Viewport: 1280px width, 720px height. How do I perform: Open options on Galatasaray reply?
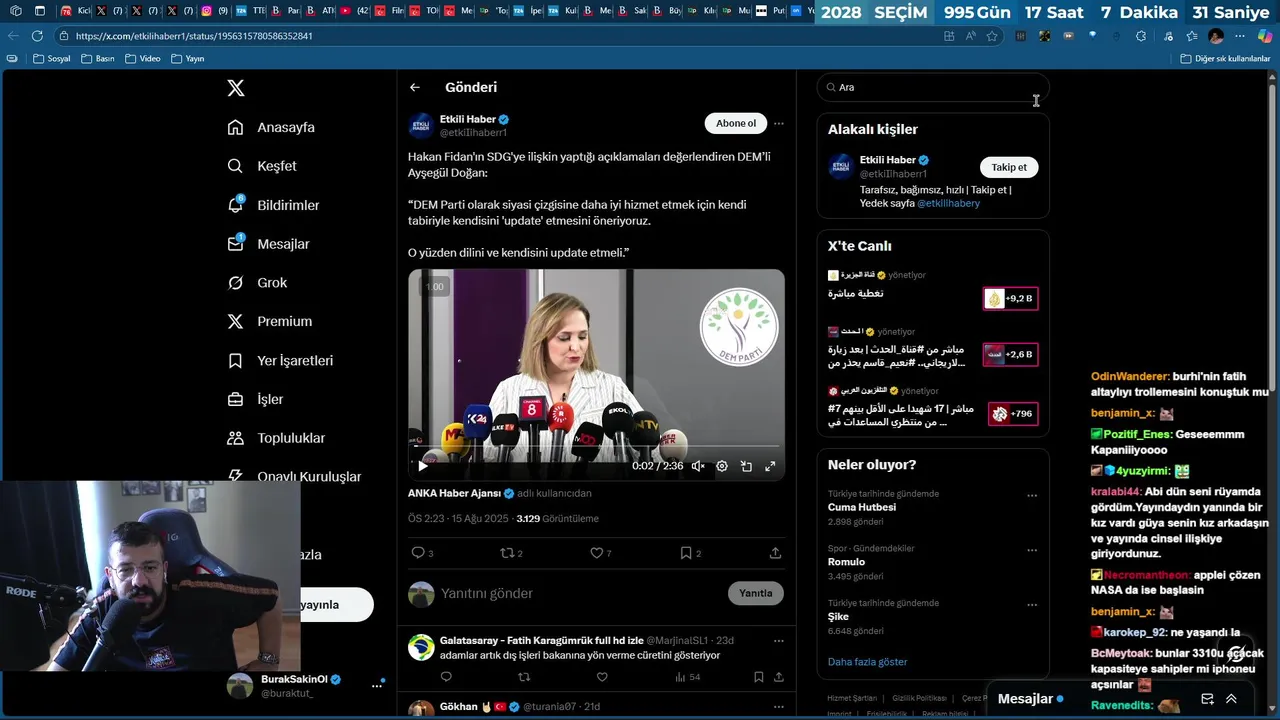(778, 640)
